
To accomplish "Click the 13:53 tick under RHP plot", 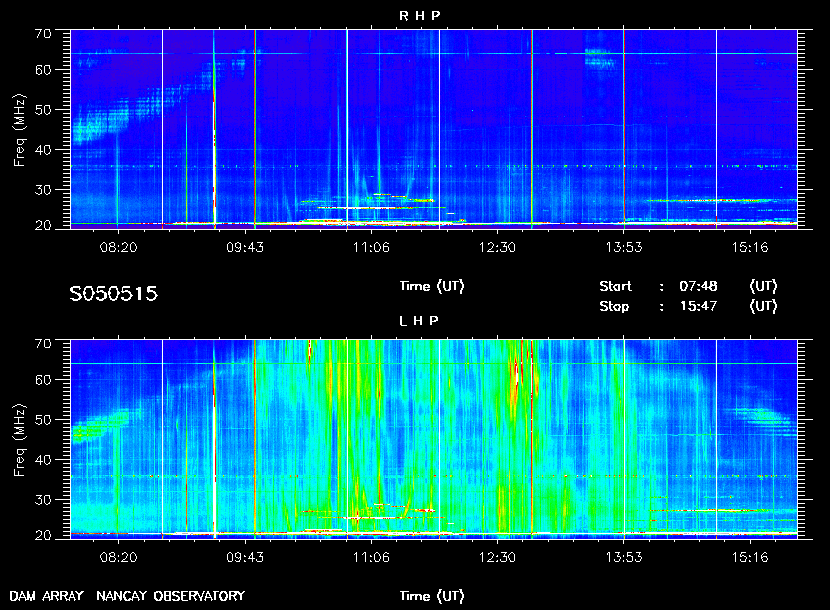I will pyautogui.click(x=624, y=247).
